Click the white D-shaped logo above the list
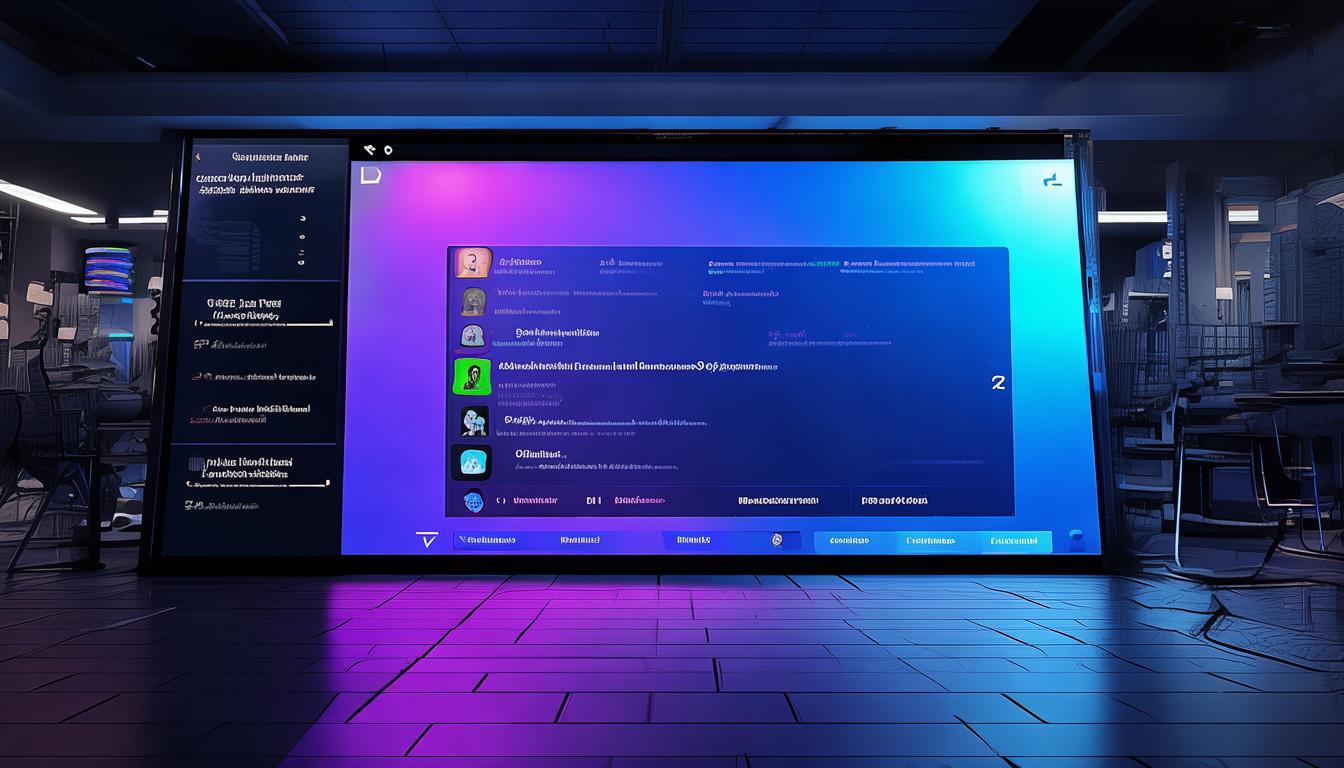The height and width of the screenshot is (768, 1344). click(370, 176)
